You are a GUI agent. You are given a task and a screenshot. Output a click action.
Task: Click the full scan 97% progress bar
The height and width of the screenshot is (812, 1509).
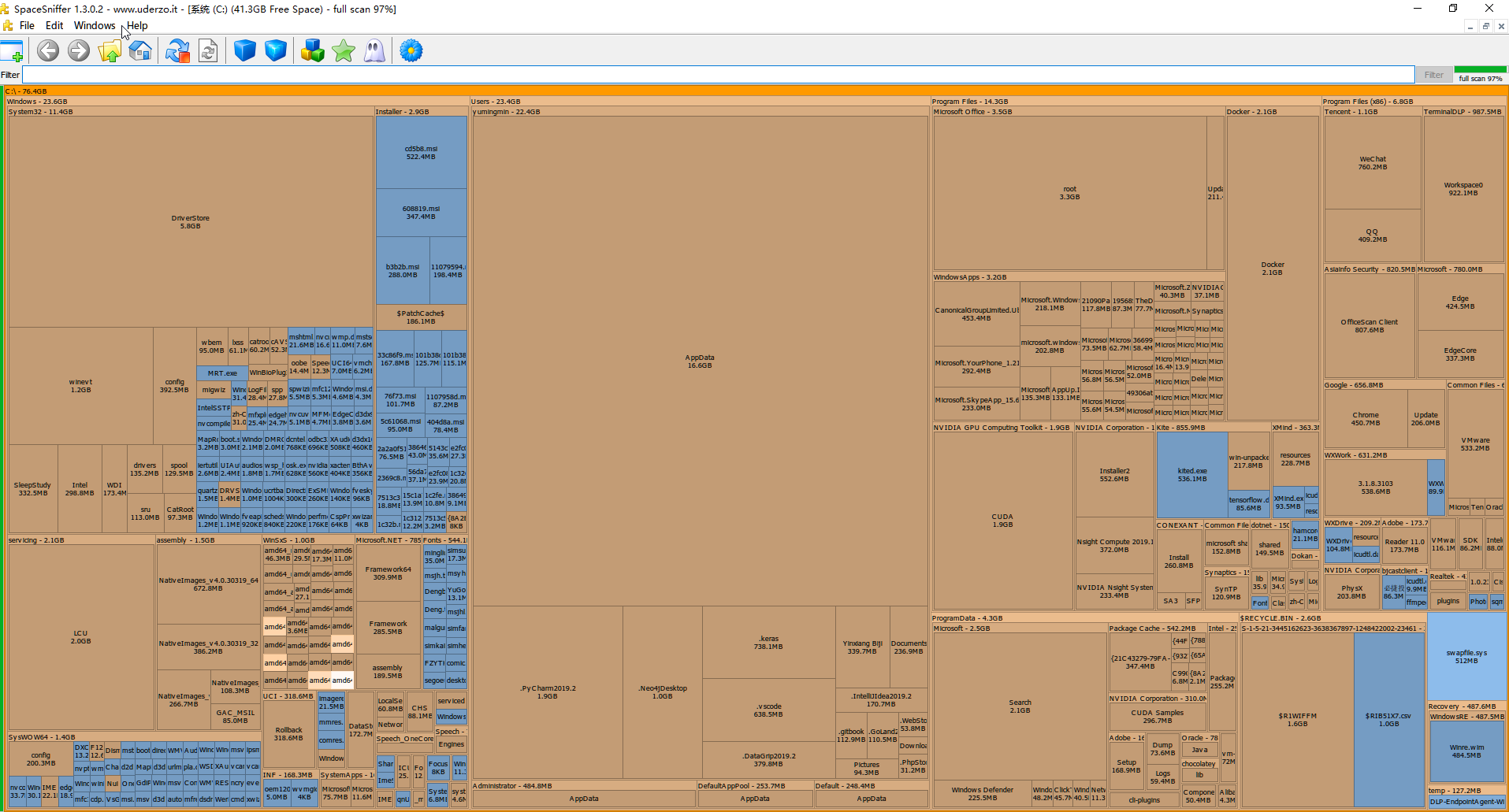1480,75
